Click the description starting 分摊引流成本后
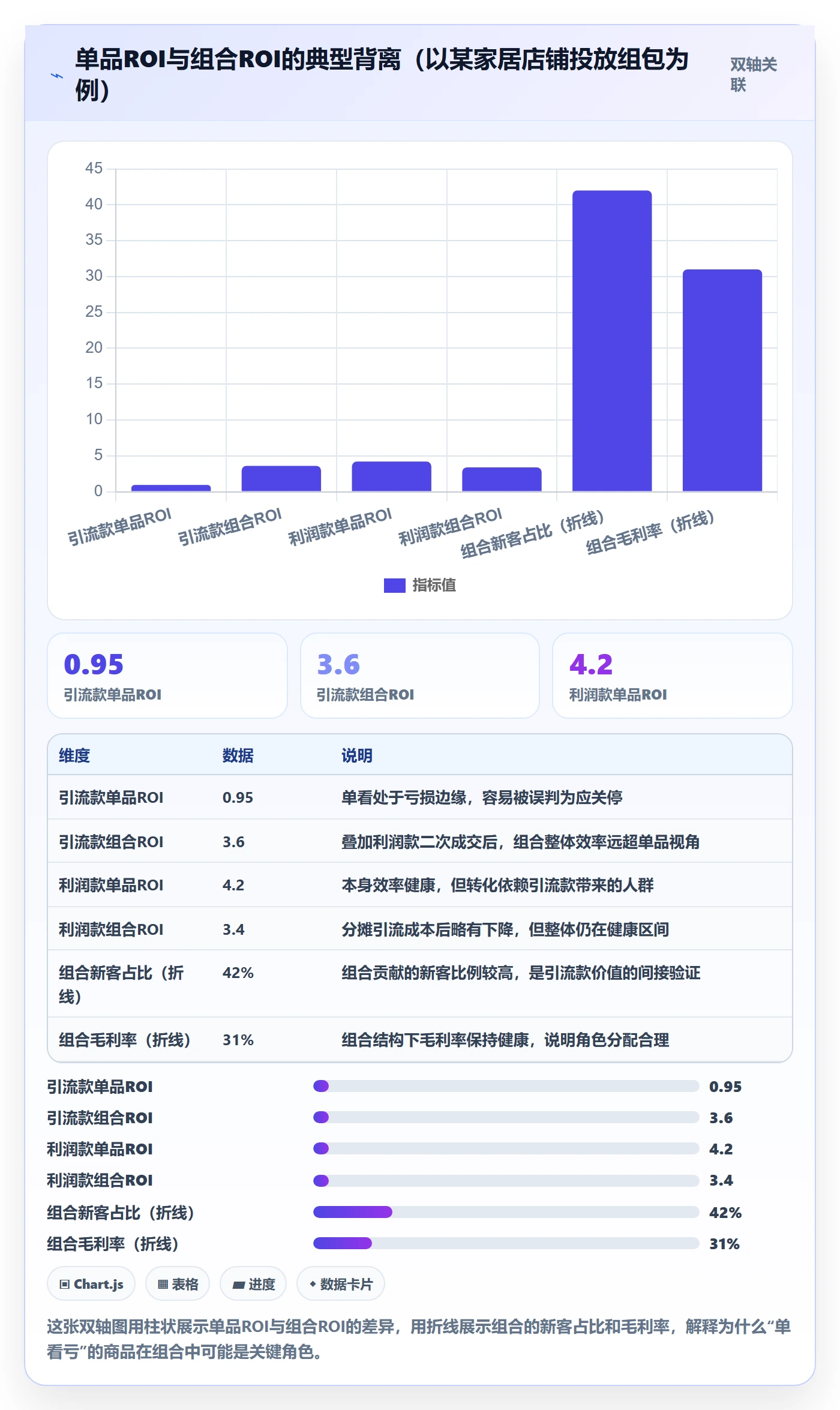Viewport: 840px width, 1410px height. click(x=505, y=929)
